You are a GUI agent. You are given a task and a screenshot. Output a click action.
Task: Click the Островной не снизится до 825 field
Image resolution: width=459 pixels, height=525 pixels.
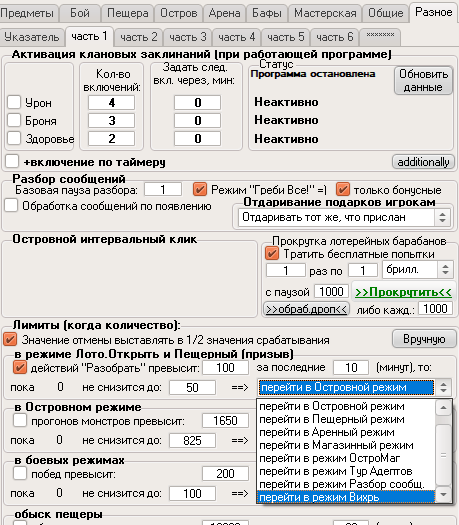point(192,440)
